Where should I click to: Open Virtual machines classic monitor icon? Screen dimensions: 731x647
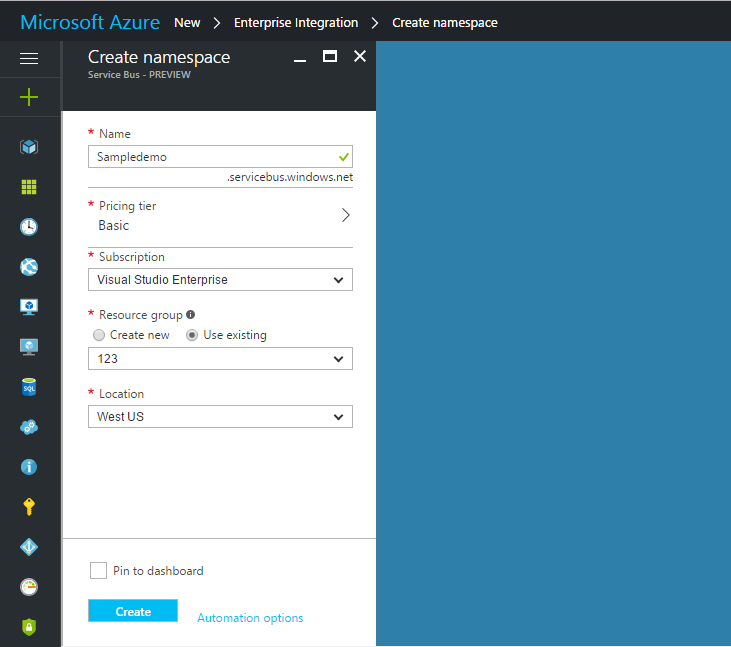point(29,307)
